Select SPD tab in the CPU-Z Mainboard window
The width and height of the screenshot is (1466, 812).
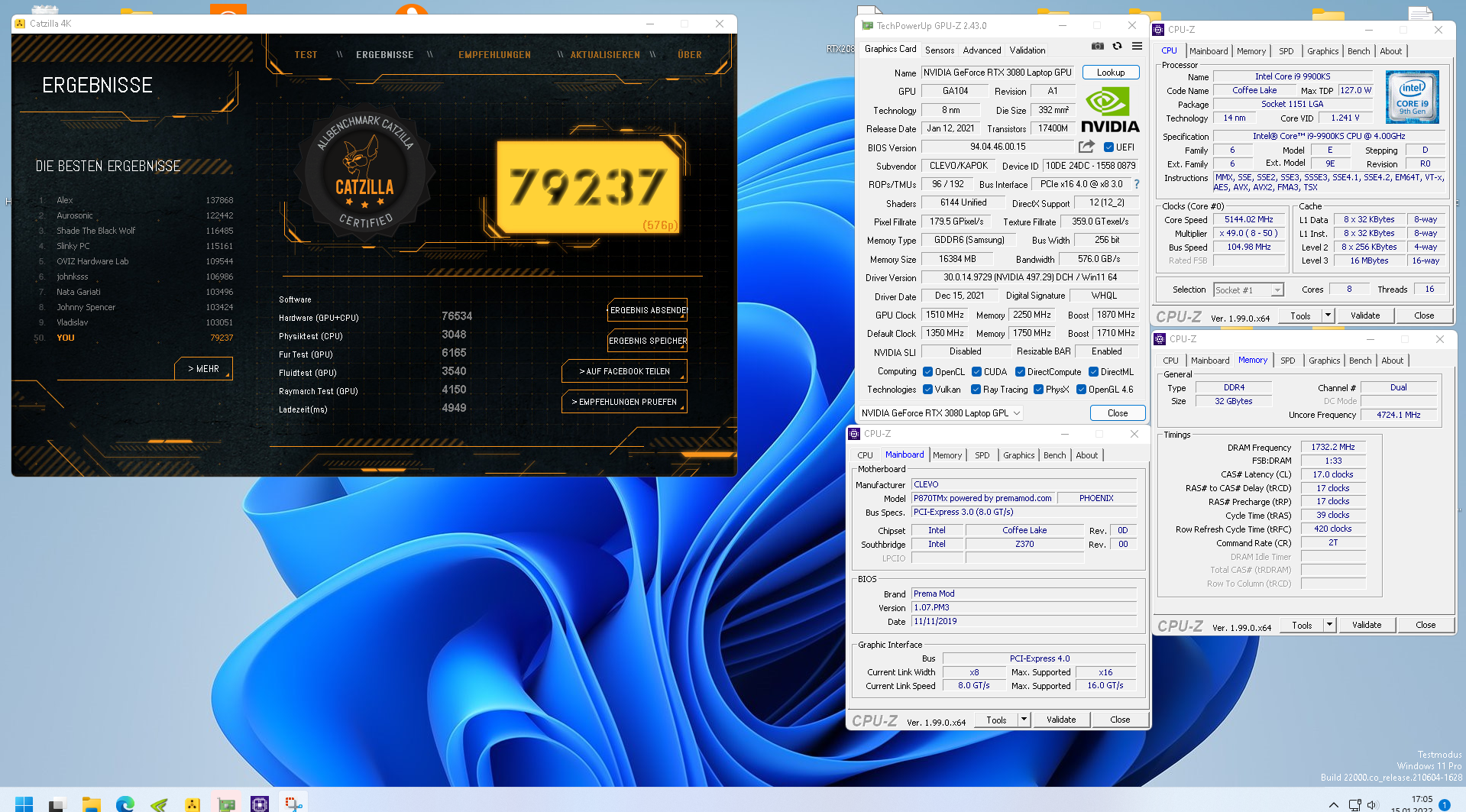[982, 455]
